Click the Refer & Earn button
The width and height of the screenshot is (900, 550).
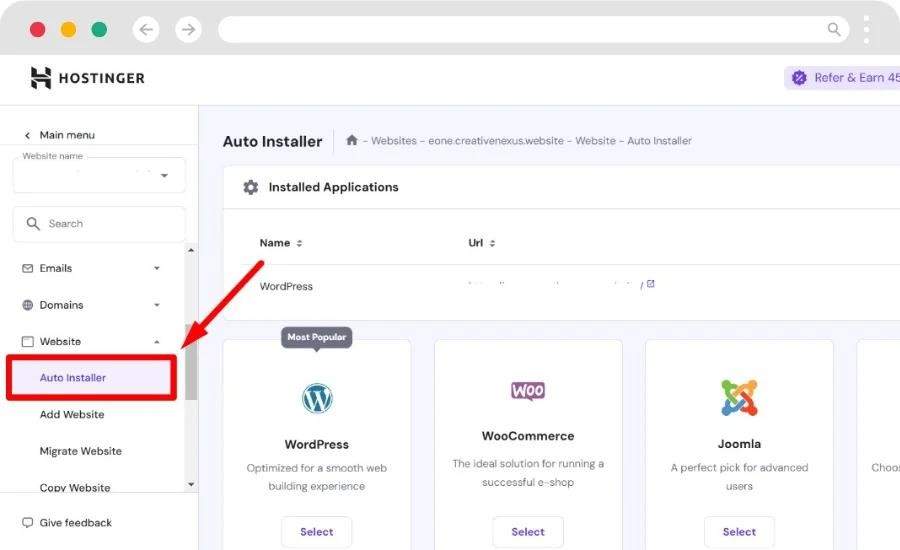pos(842,78)
